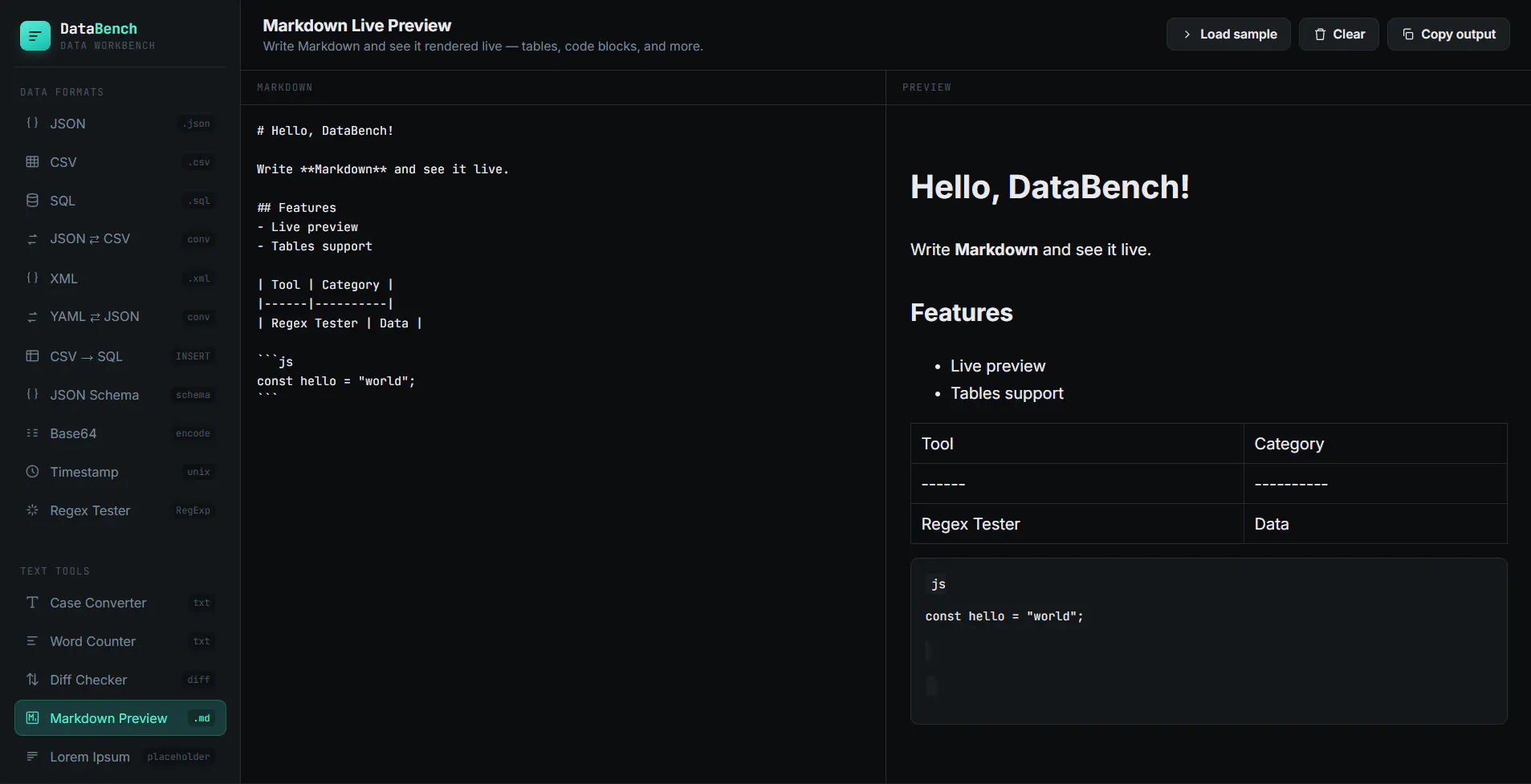Click the SQL database icon

(32, 201)
